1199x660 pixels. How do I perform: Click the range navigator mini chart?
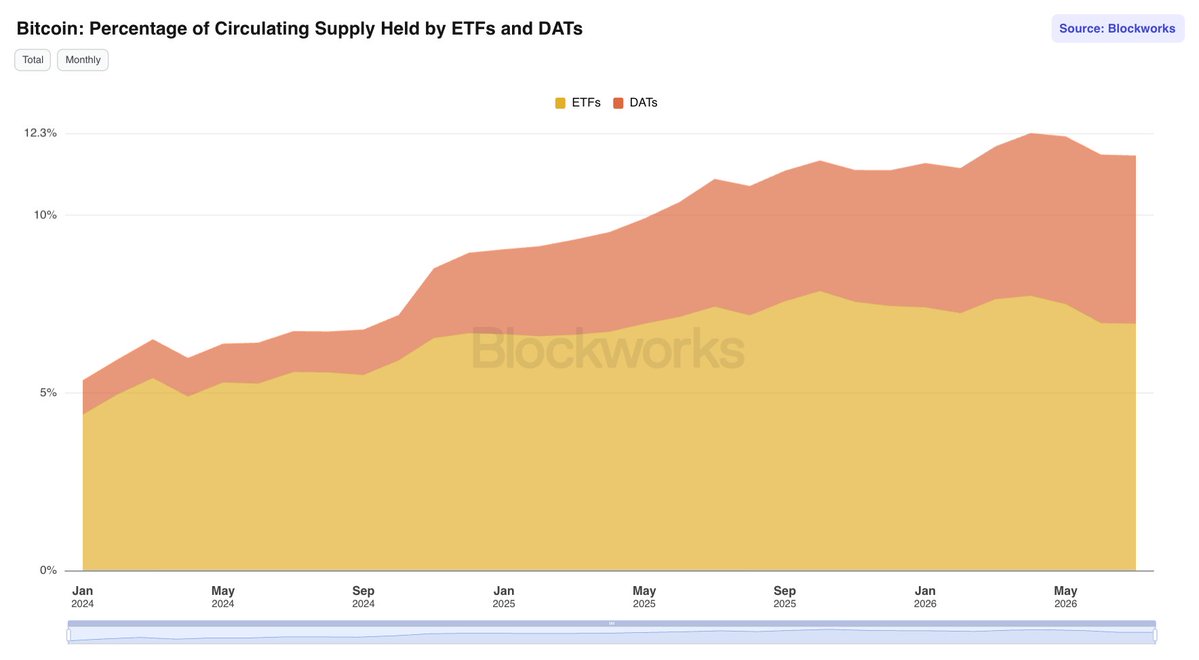click(x=612, y=636)
